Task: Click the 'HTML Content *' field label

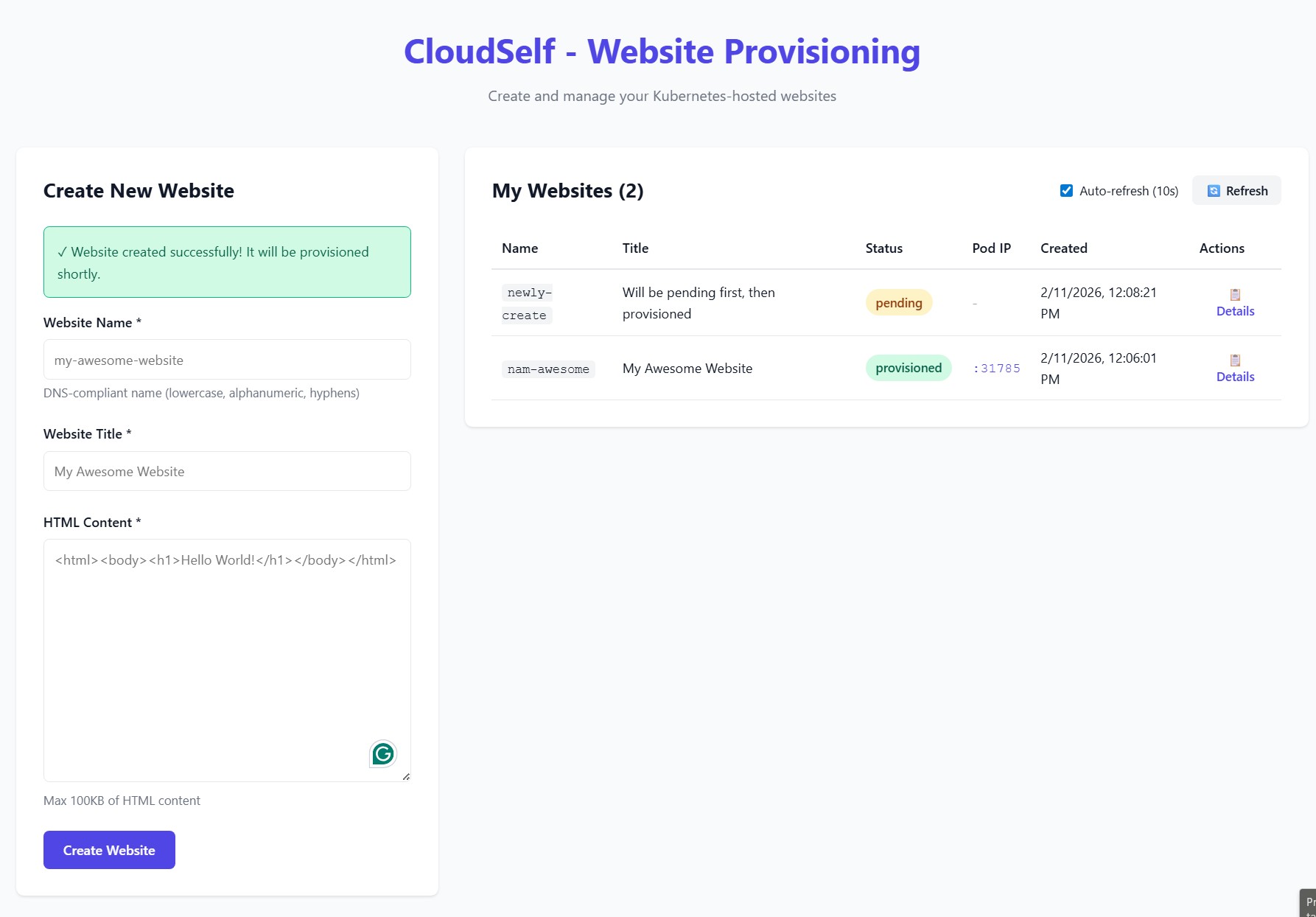Action: pyautogui.click(x=92, y=523)
